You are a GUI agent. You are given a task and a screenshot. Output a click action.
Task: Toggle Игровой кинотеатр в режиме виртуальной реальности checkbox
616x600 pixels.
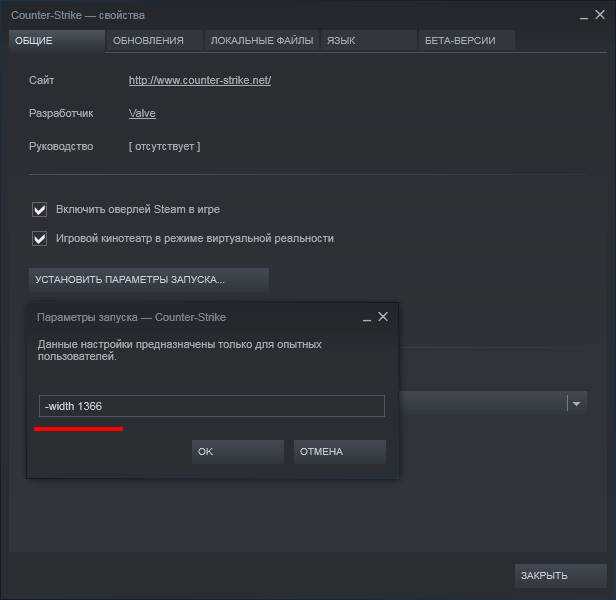(x=39, y=239)
